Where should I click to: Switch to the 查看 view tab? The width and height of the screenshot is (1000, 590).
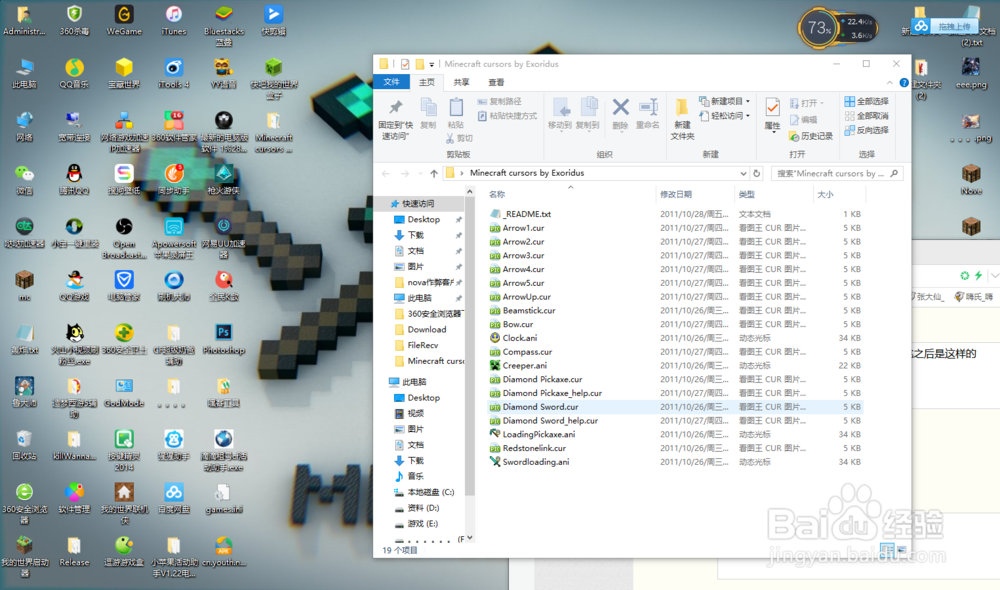tap(496, 82)
